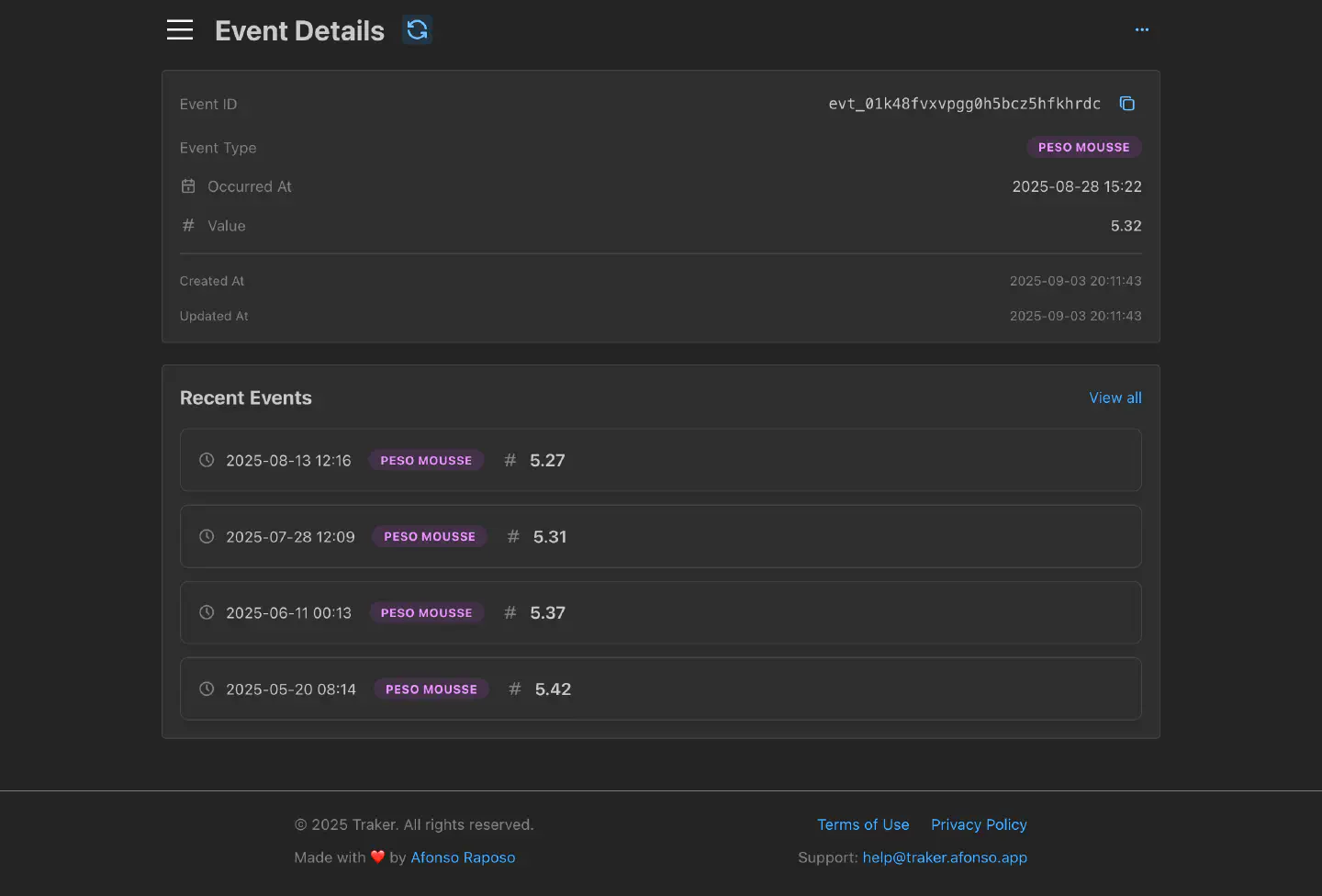Click PESO MOUSSE badge on 2025-08-13 row
This screenshot has width=1322, height=896.
[426, 460]
